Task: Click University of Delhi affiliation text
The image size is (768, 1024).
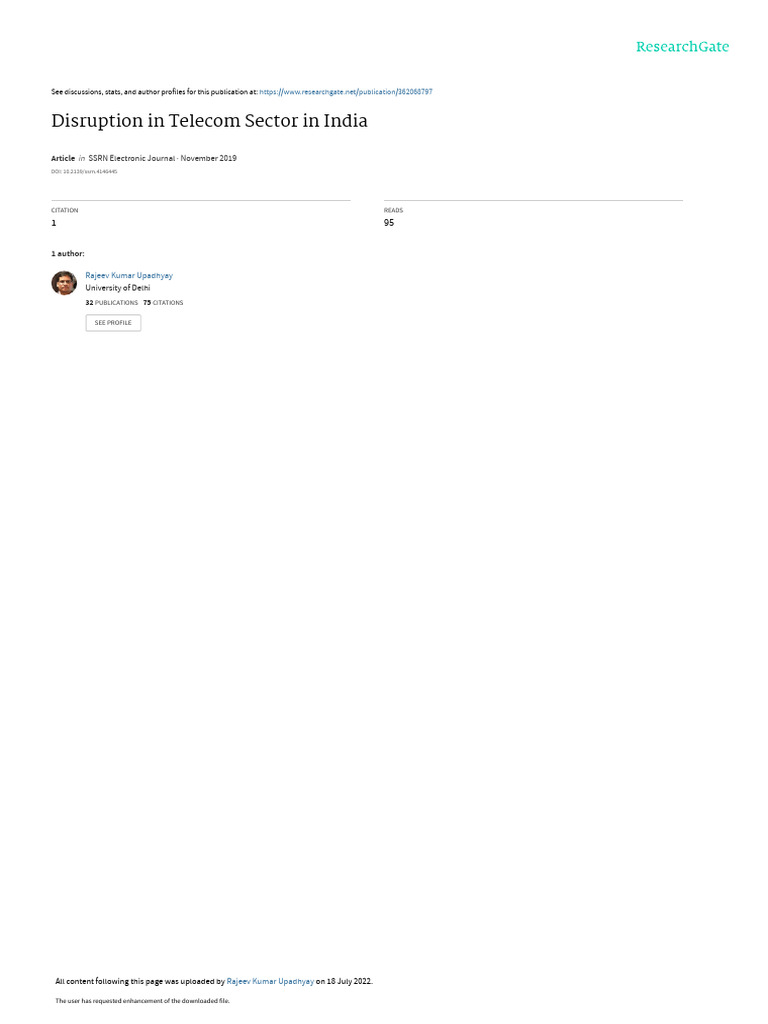Action: tap(118, 288)
